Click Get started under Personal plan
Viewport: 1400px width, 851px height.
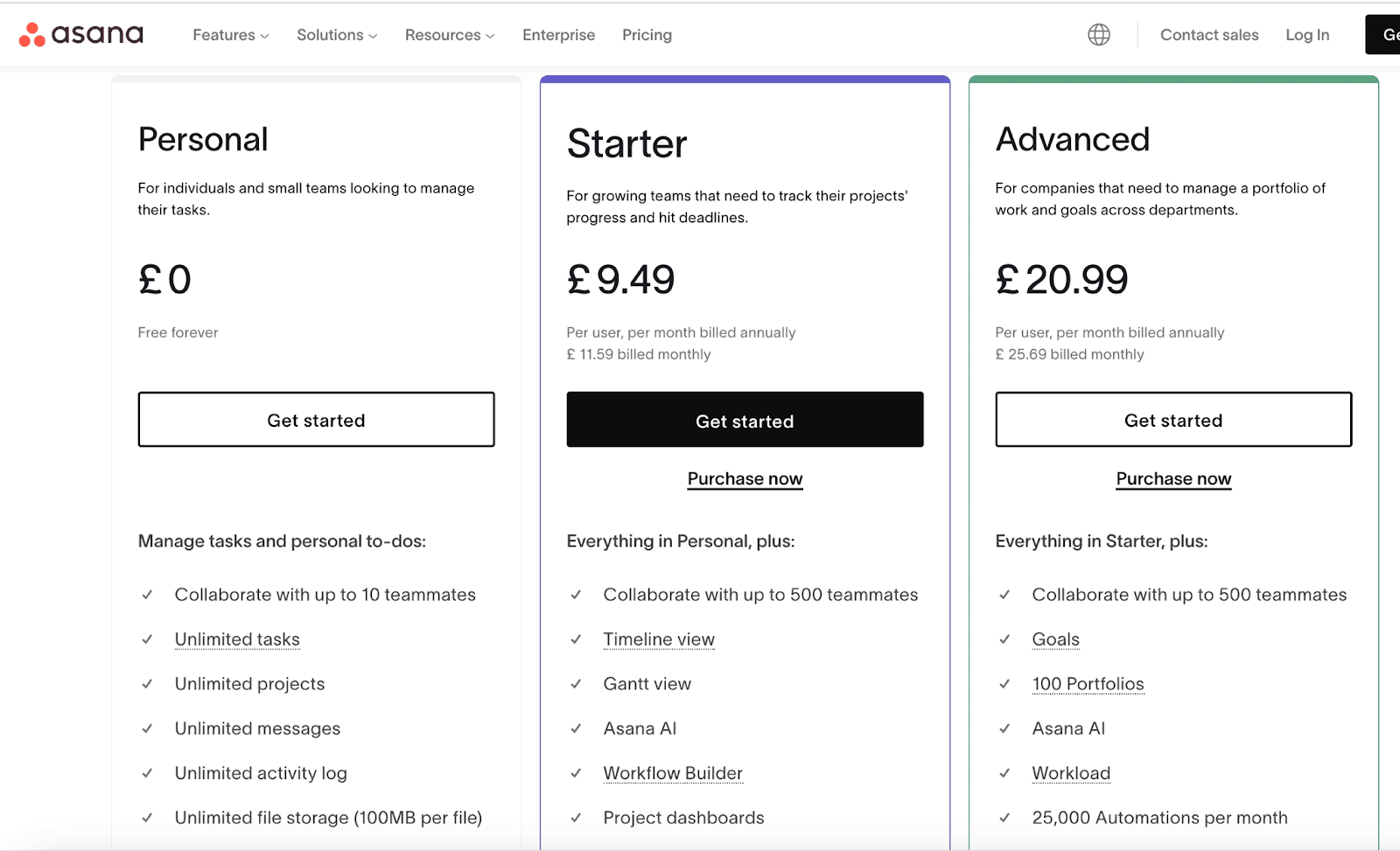(316, 420)
